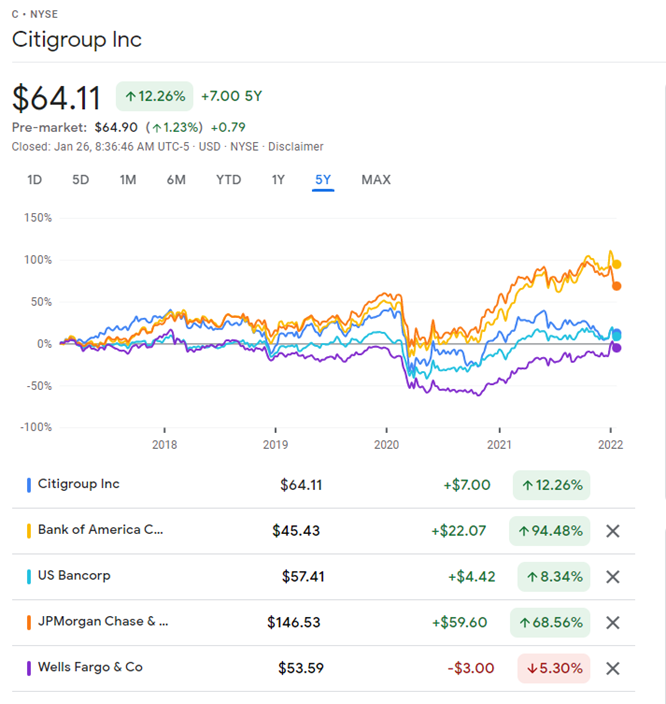
Task: Click the orange JPMorgan chart endpoint dot
Action: click(617, 286)
